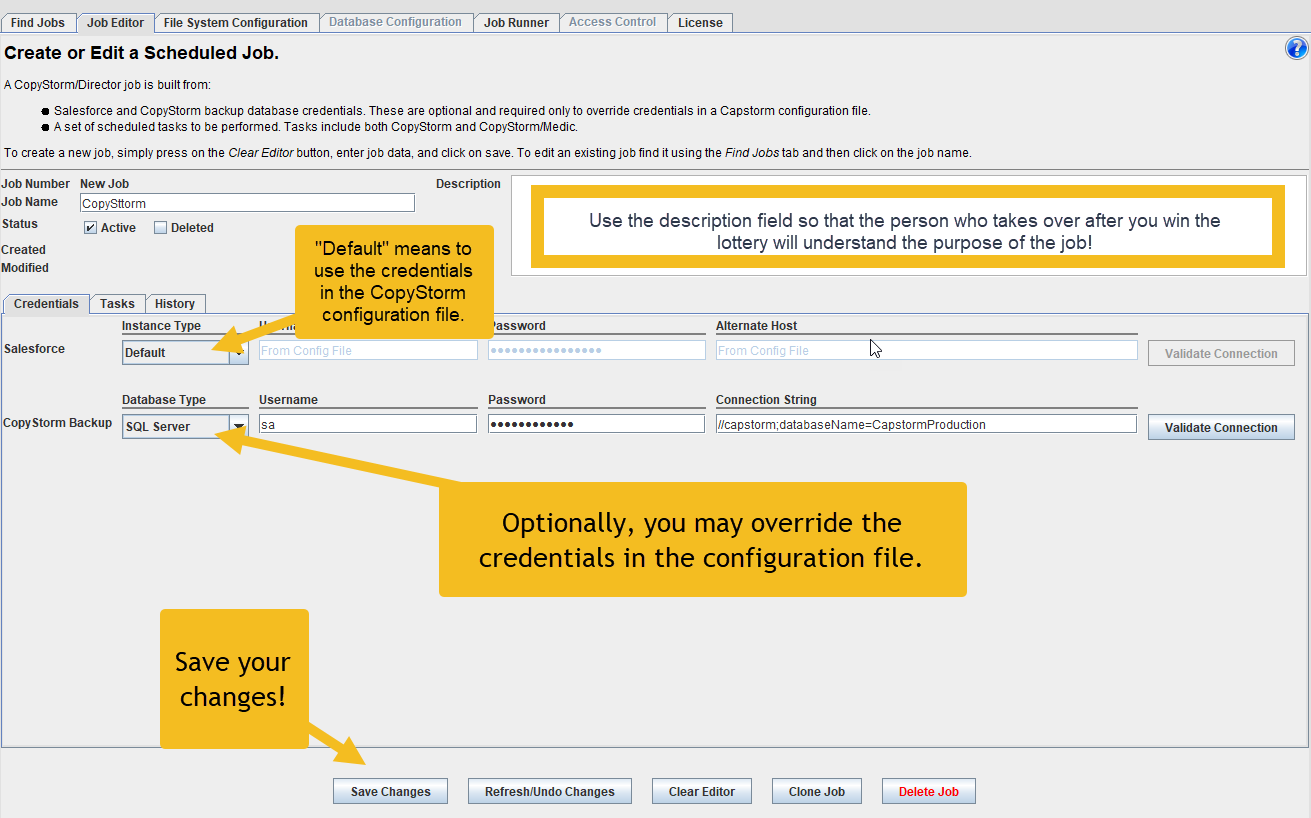Switch to the Job Runner tab

tap(516, 22)
